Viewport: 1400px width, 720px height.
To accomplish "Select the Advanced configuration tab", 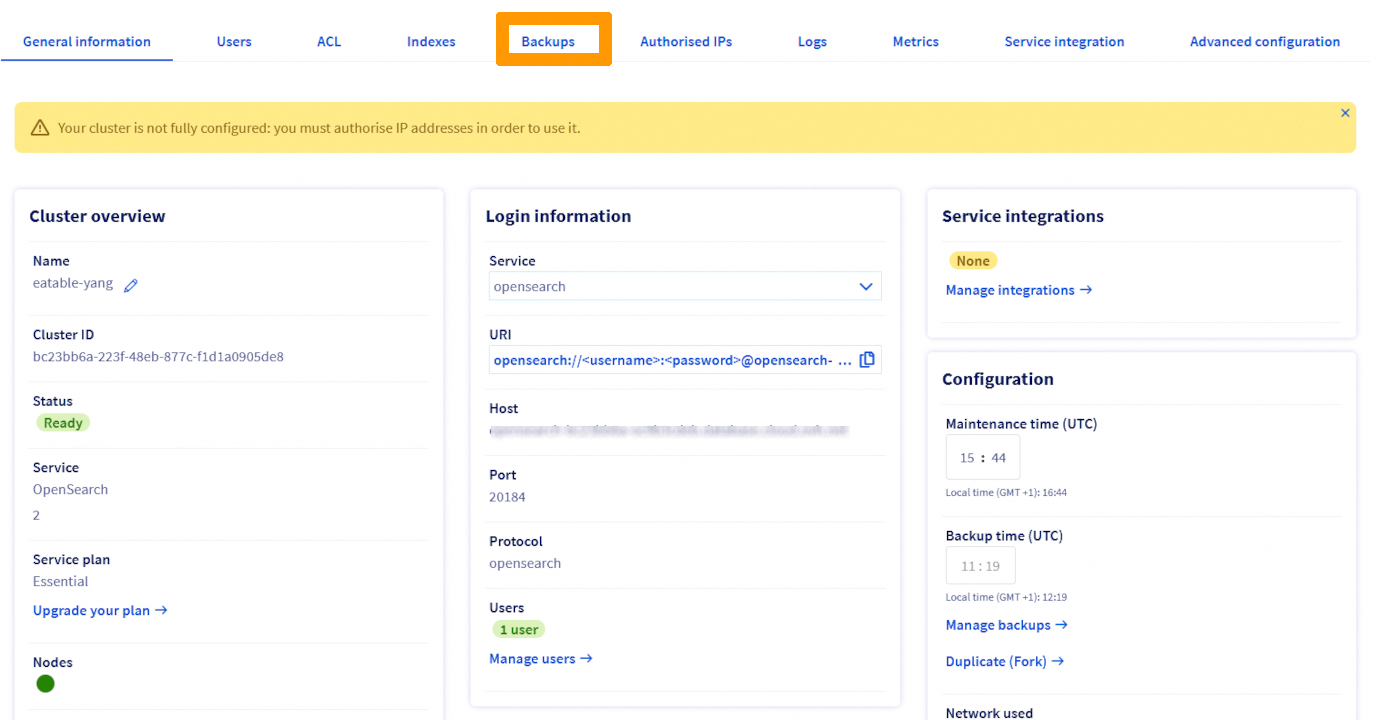I will tap(1264, 42).
